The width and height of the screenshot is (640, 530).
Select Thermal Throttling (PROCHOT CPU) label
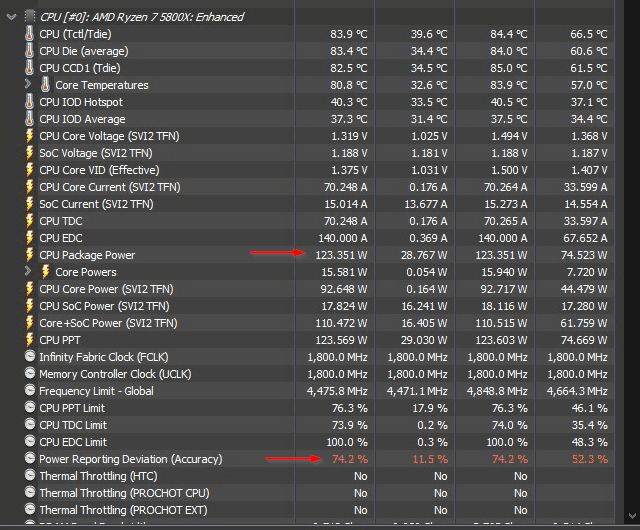pyautogui.click(x=124, y=493)
